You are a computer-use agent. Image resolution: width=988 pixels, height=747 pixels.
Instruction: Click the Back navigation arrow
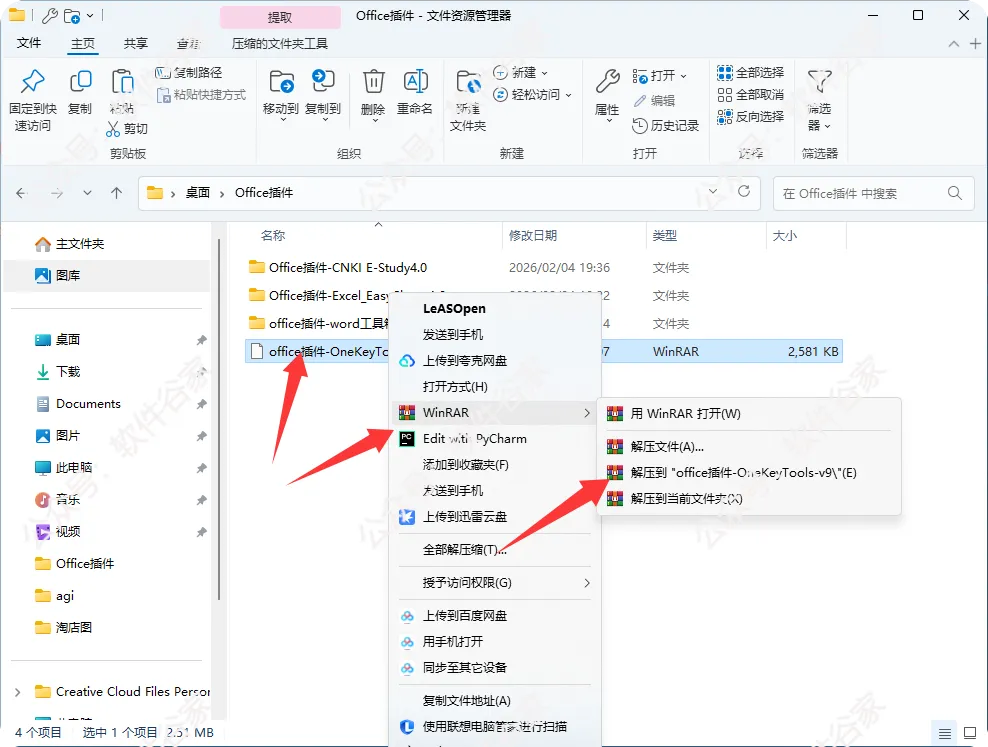tap(22, 193)
